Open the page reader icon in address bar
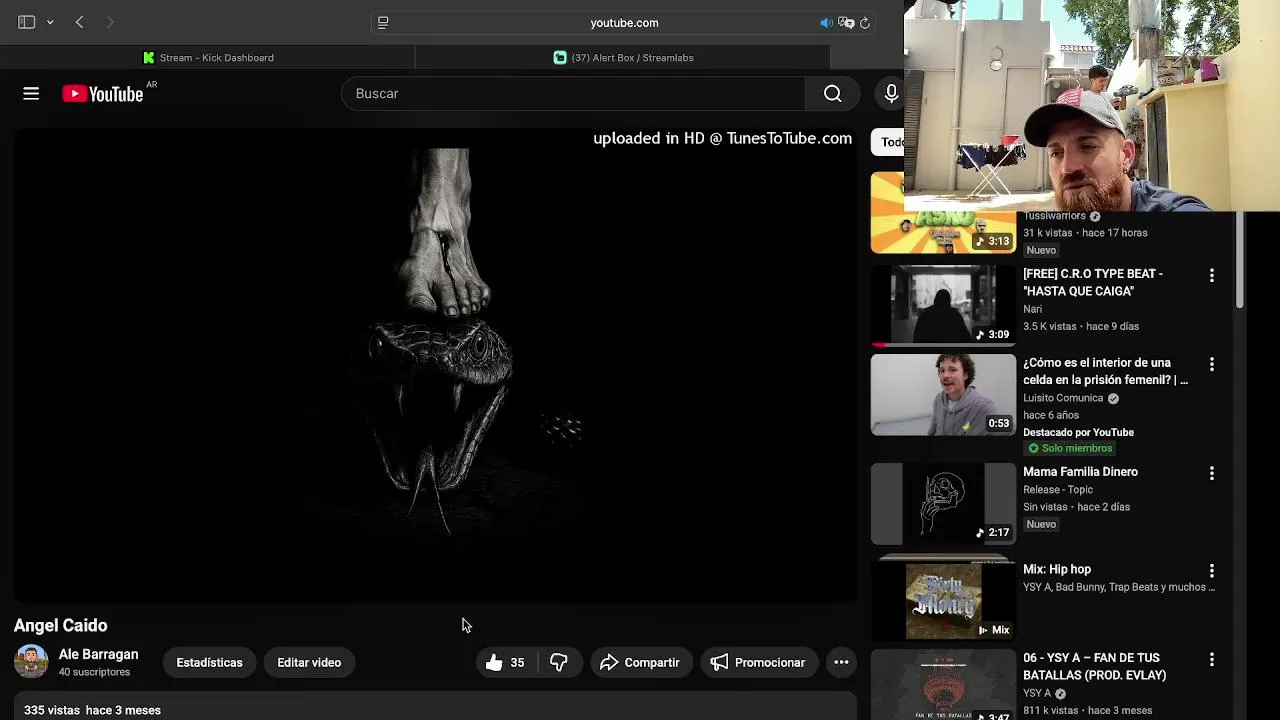This screenshot has width=1280, height=720. pyautogui.click(x=383, y=22)
